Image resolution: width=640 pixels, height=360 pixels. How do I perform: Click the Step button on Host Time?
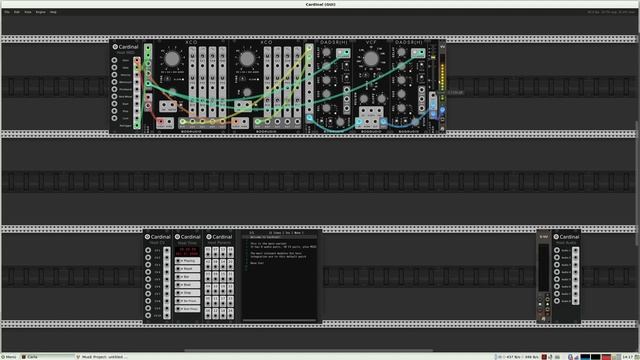pos(188,293)
